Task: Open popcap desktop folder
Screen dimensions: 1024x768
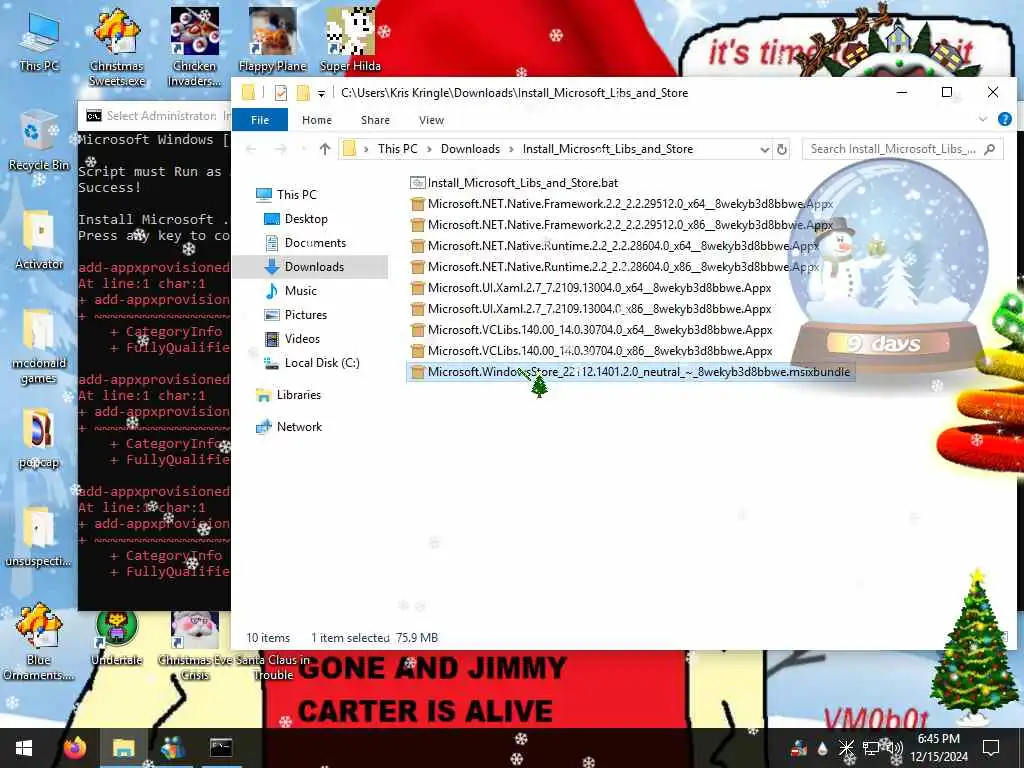Action: (39, 439)
